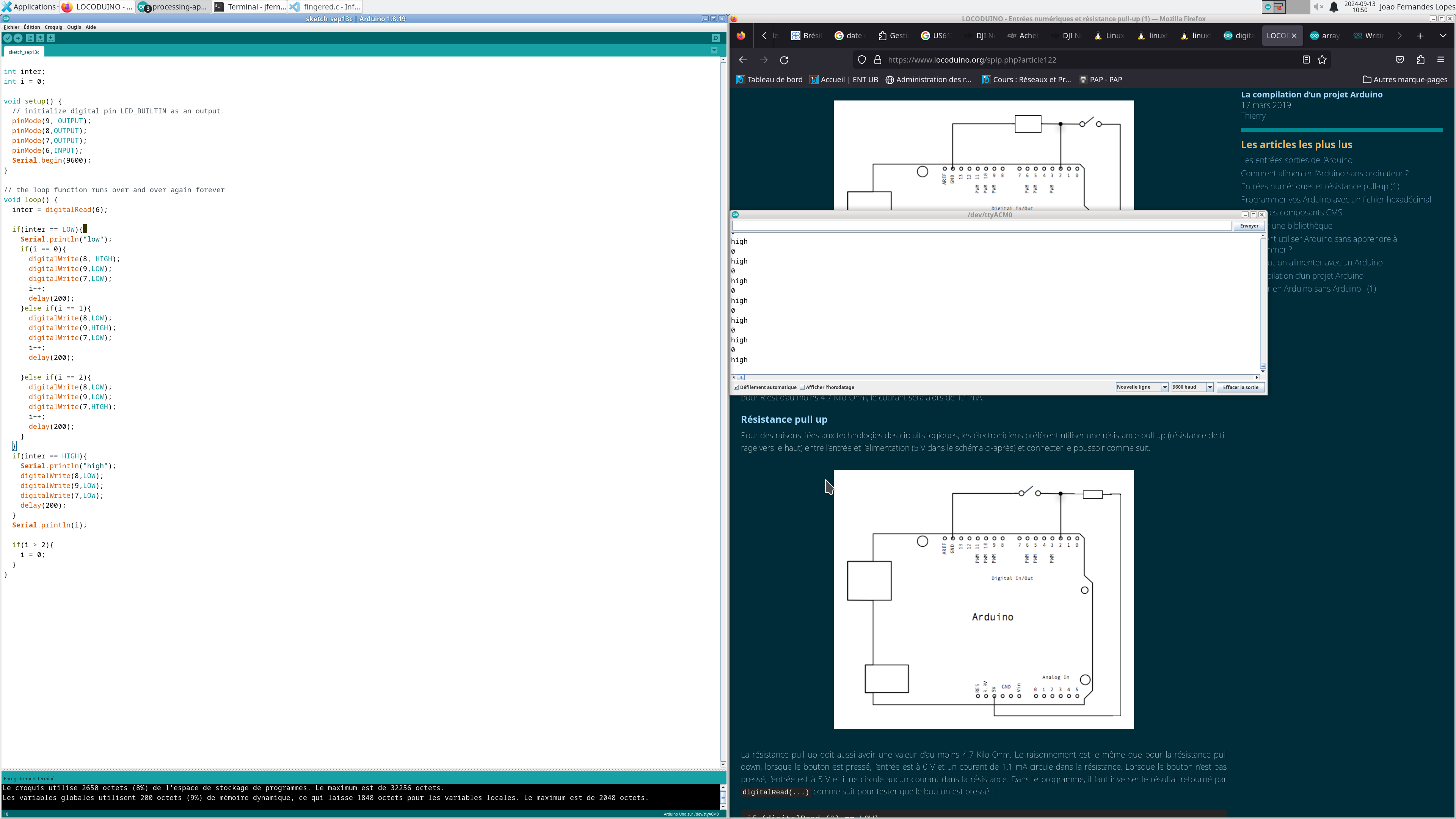This screenshot has width=1456, height=819.
Task: Click the serial monitor send input field
Action: pyautogui.click(x=981, y=226)
